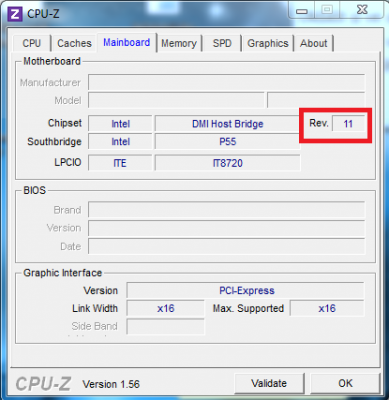
Task: Select the P55 southbridge value
Action: pos(228,142)
